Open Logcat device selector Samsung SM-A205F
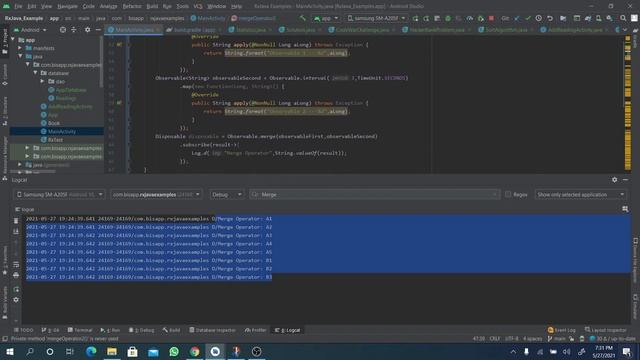 point(60,195)
